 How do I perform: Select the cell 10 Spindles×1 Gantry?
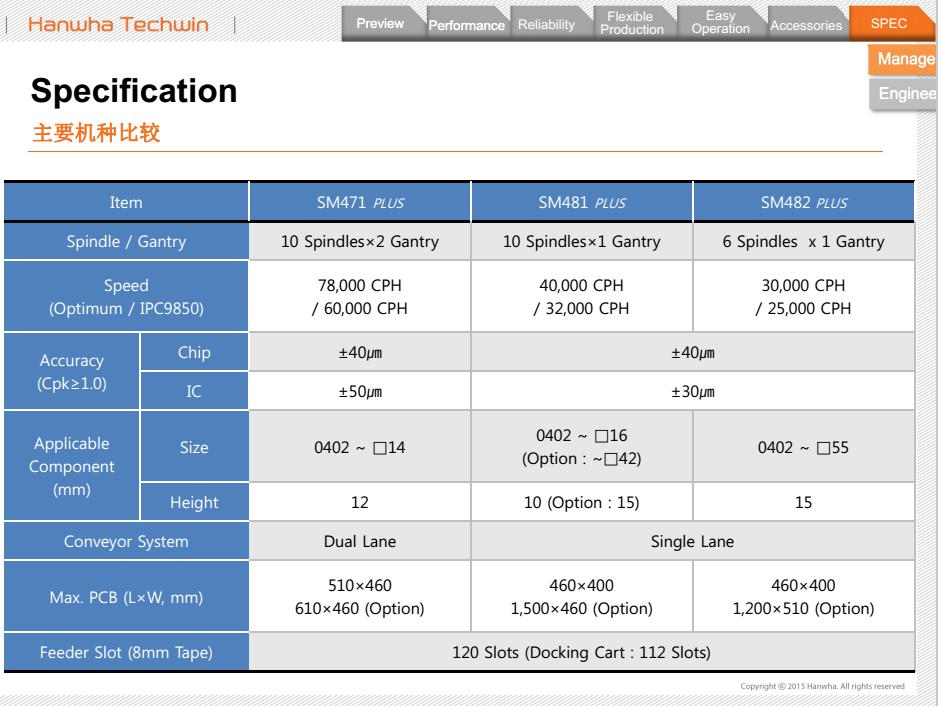[x=582, y=241]
